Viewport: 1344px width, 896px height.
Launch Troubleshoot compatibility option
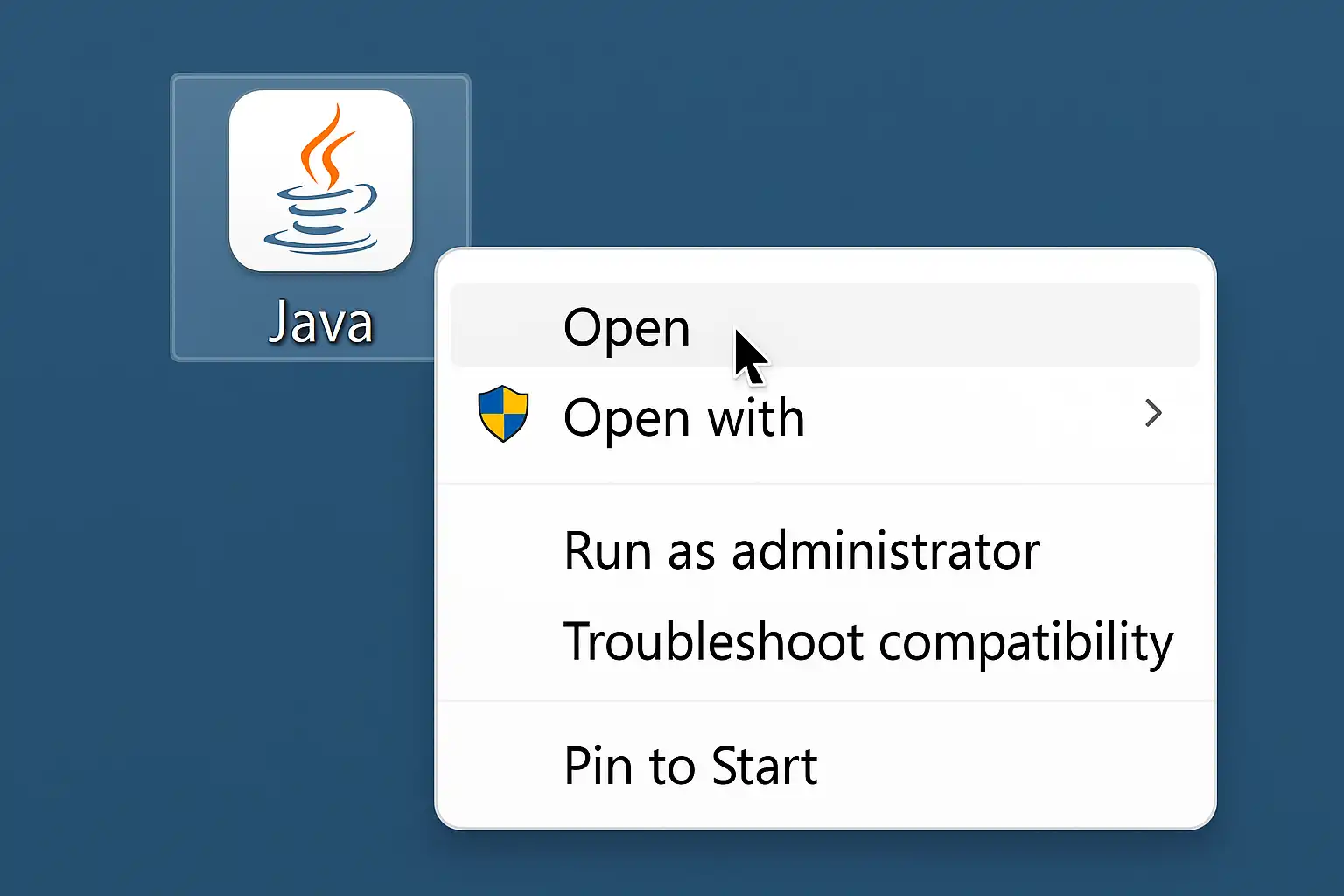(x=867, y=642)
